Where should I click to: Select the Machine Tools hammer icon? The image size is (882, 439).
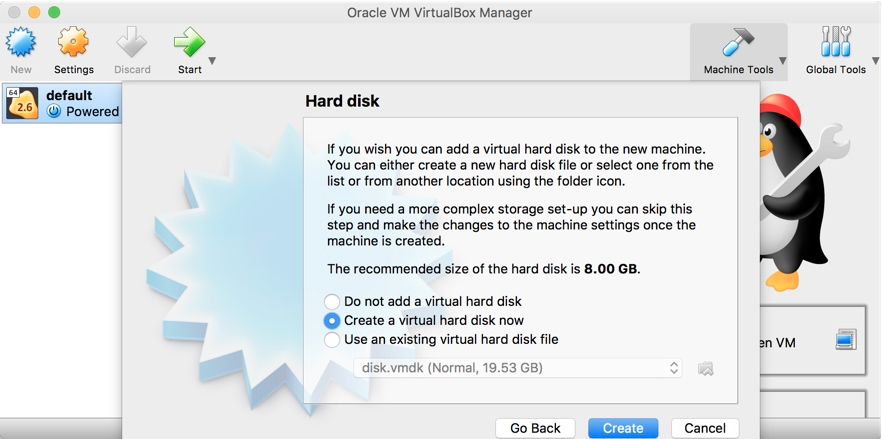click(x=738, y=43)
